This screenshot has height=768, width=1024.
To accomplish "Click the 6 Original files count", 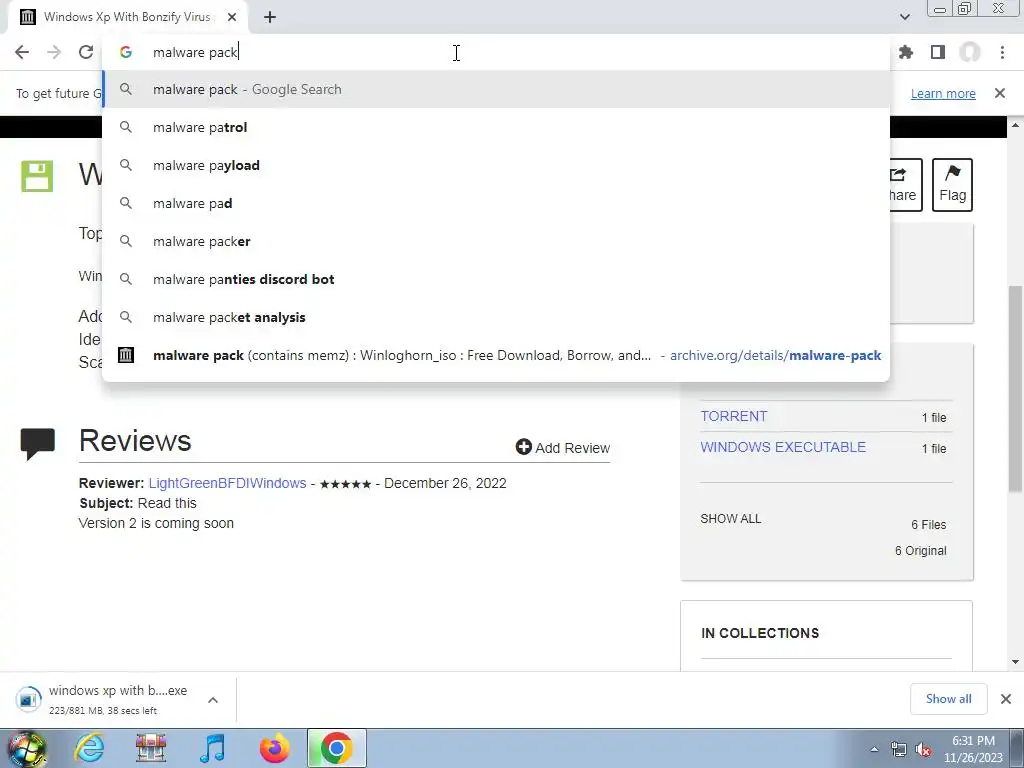I will [x=920, y=551].
